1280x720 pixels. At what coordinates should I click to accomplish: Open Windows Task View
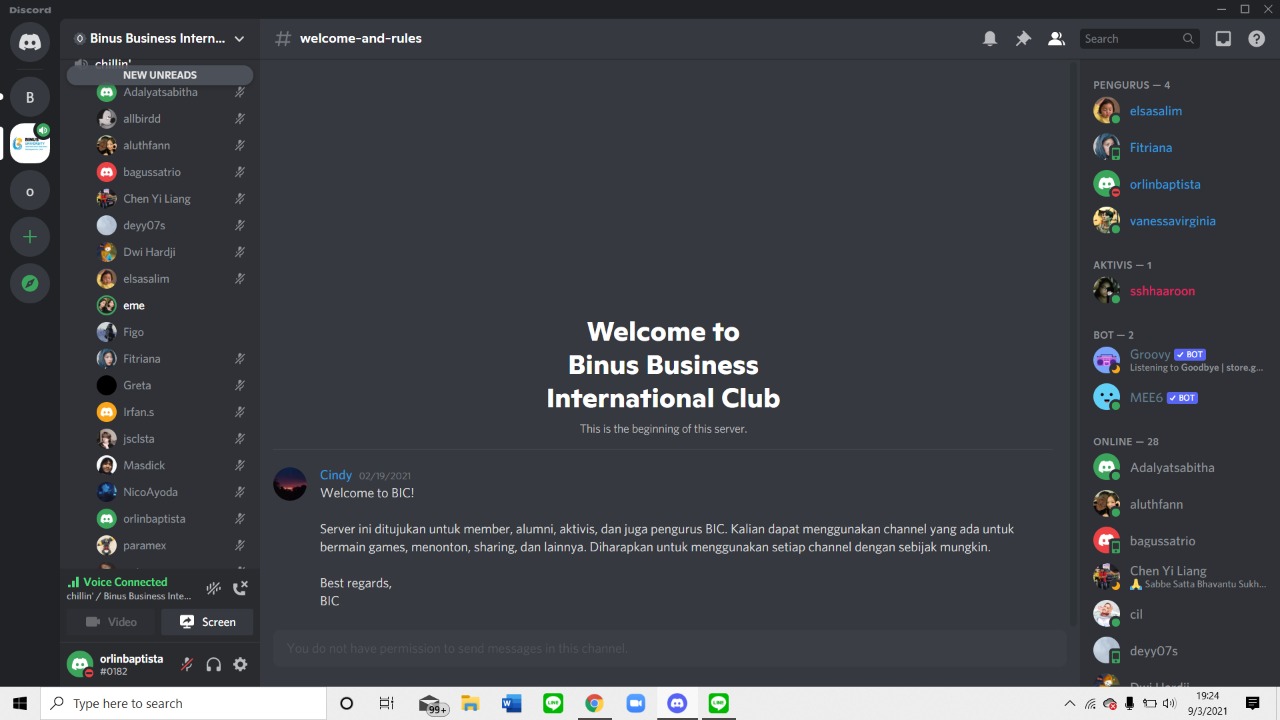[387, 704]
